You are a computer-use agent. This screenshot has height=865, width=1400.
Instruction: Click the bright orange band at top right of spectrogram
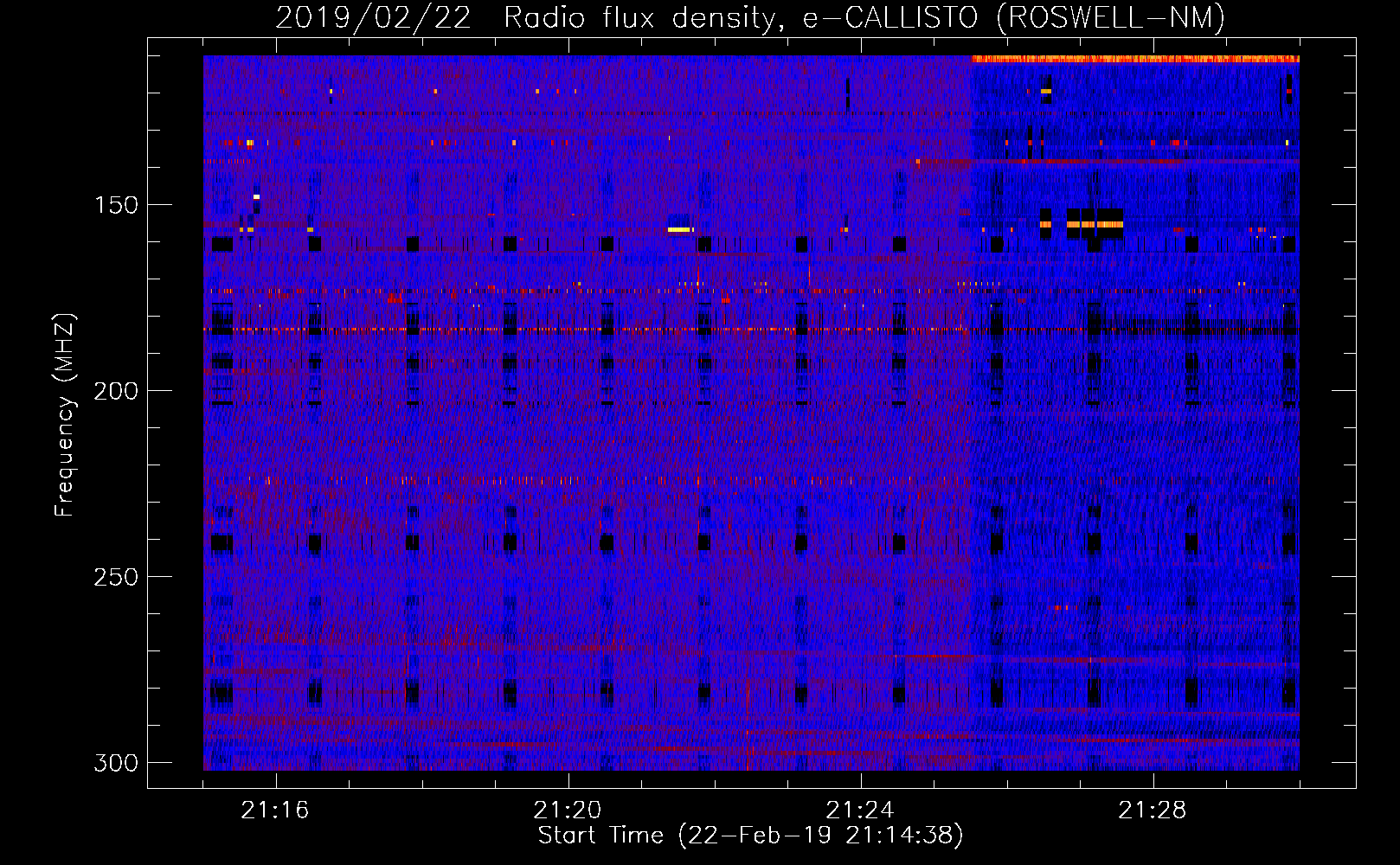(x=1135, y=59)
